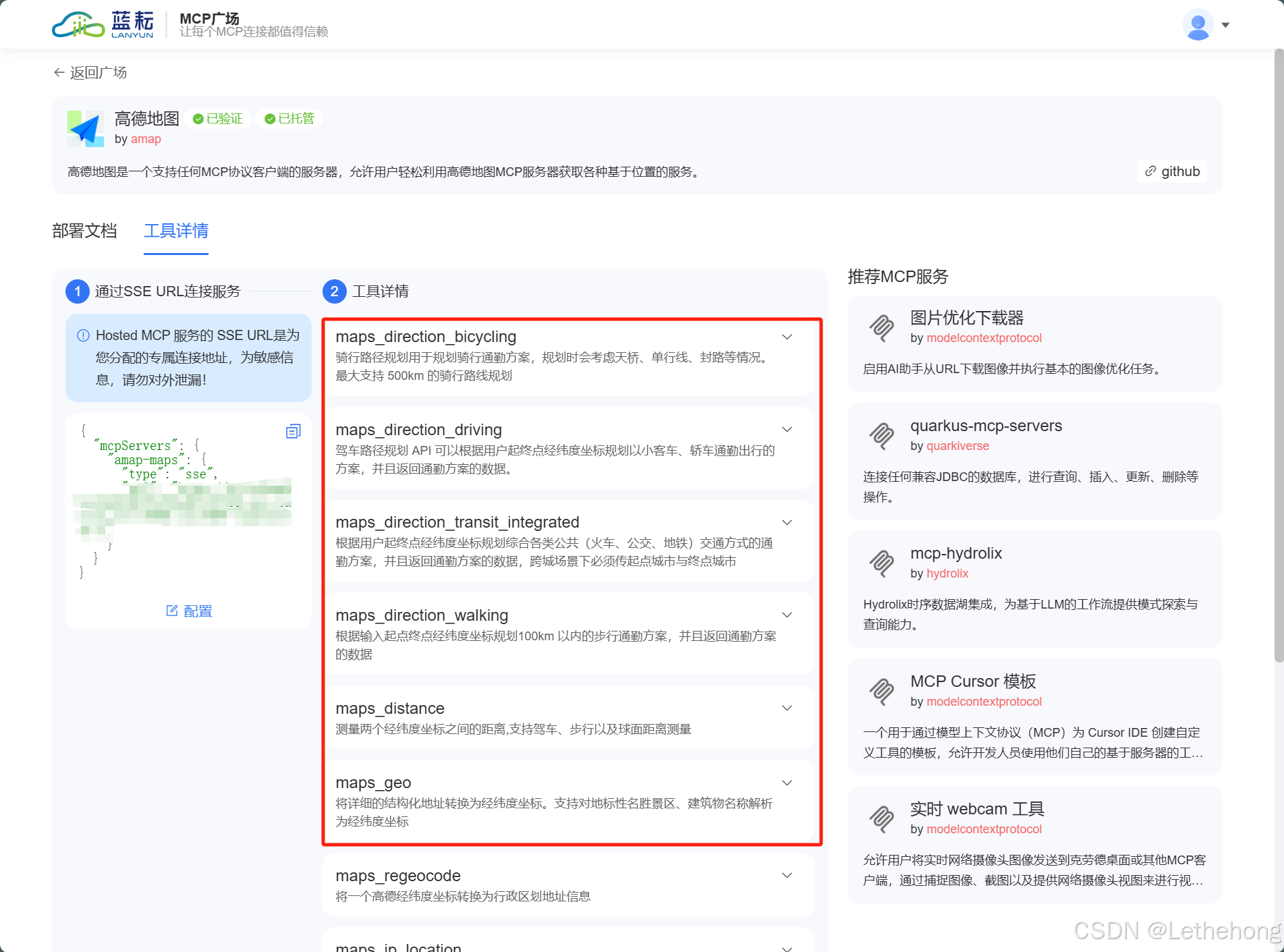Open modelcontextprotocol link under MCP Cursor 模板
The width and height of the screenshot is (1284, 952).
coord(984,702)
